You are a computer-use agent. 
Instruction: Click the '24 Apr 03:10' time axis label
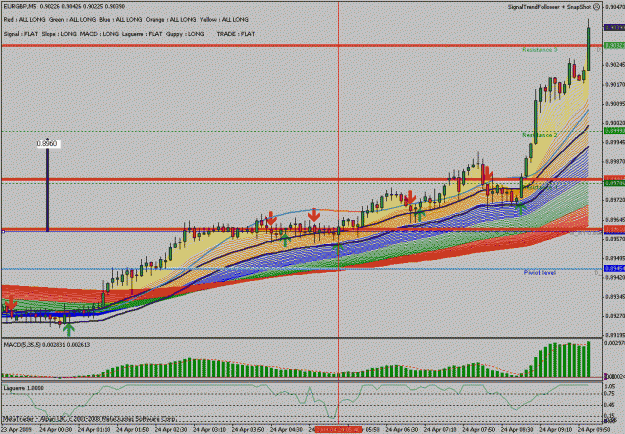pos(210,430)
